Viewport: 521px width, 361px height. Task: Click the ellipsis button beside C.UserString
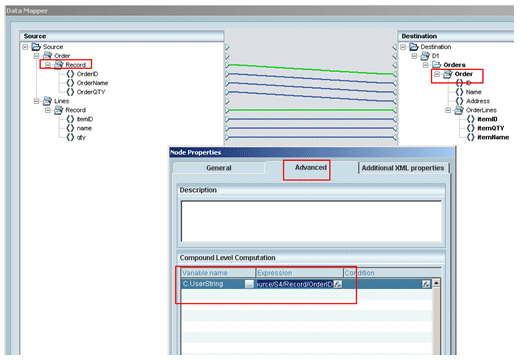[x=249, y=284]
